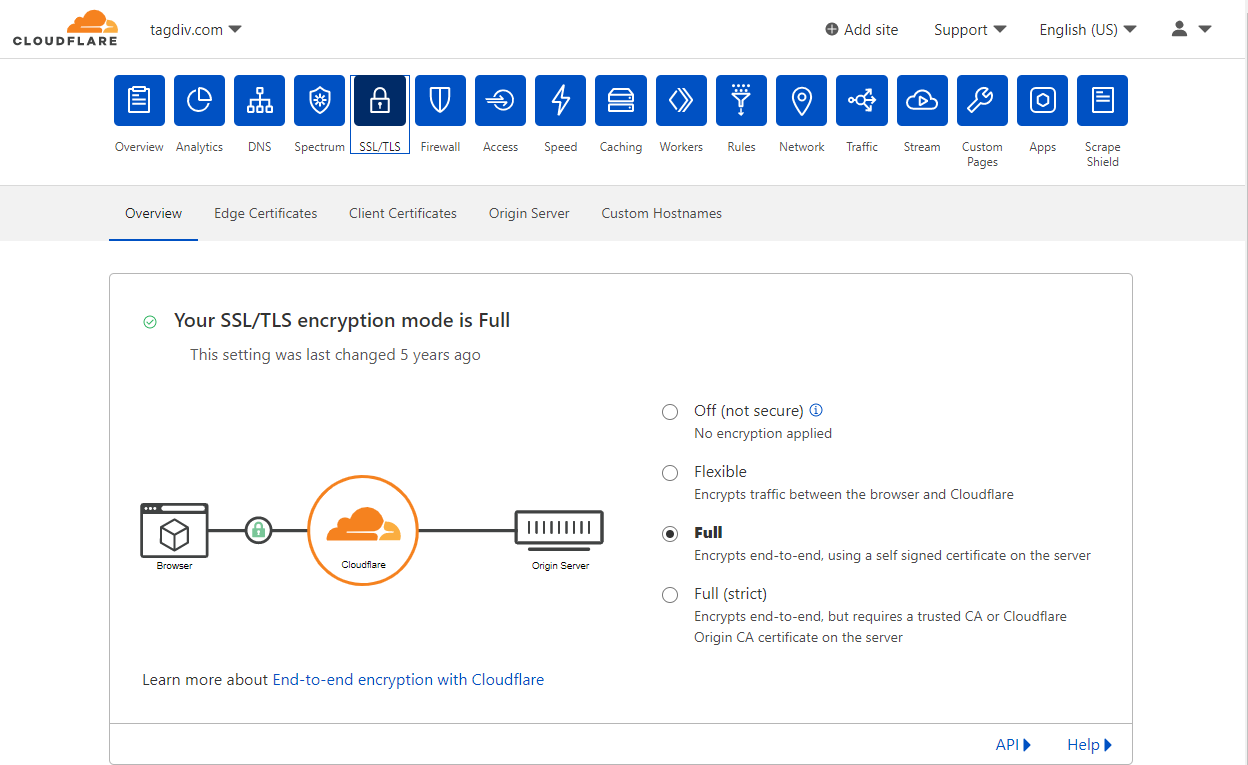
Task: Open the Rules funnel icon
Action: 741,100
